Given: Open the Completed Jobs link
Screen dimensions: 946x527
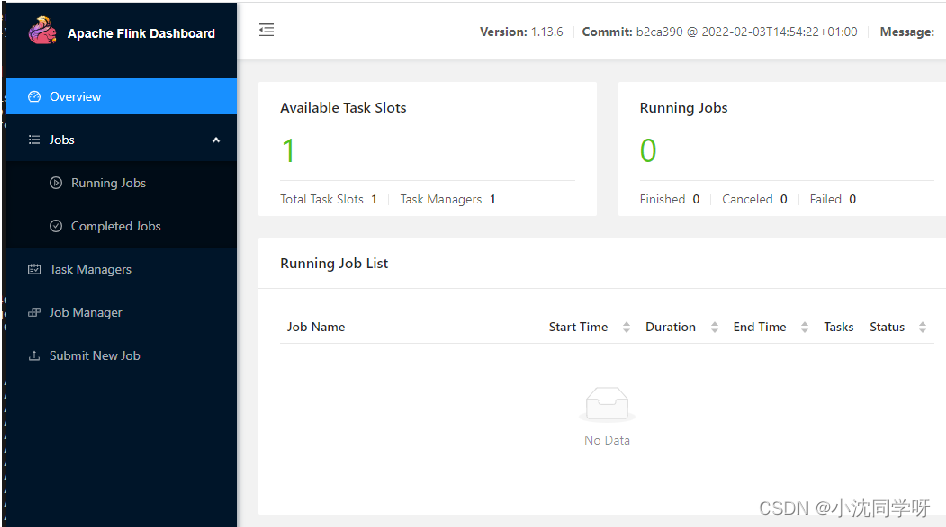Looking at the screenshot, I should tap(116, 226).
